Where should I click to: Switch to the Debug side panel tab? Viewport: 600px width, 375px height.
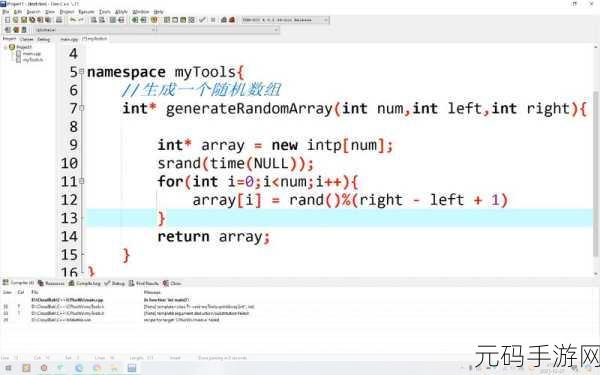44,39
